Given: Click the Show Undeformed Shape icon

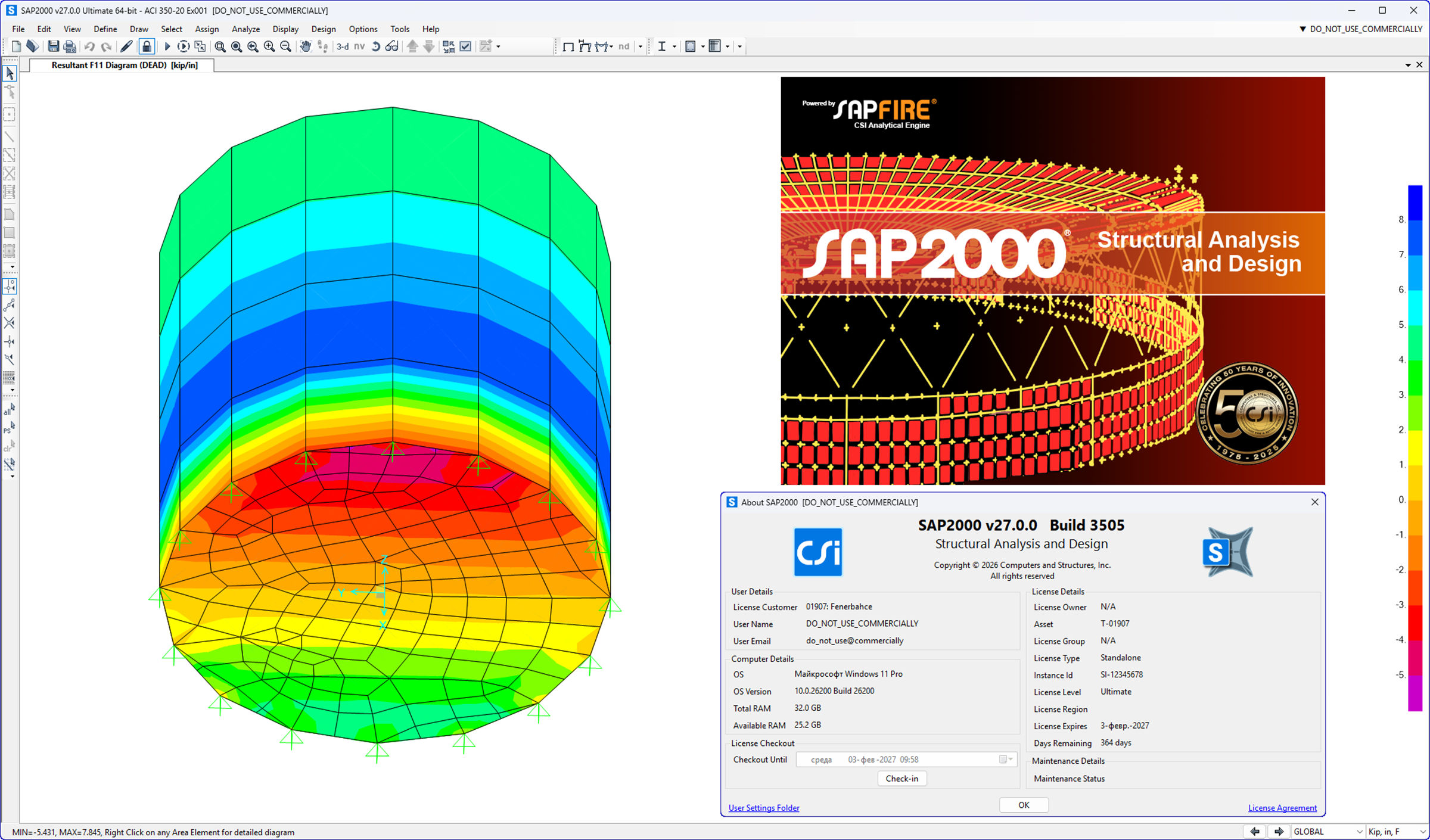Looking at the screenshot, I should point(568,46).
